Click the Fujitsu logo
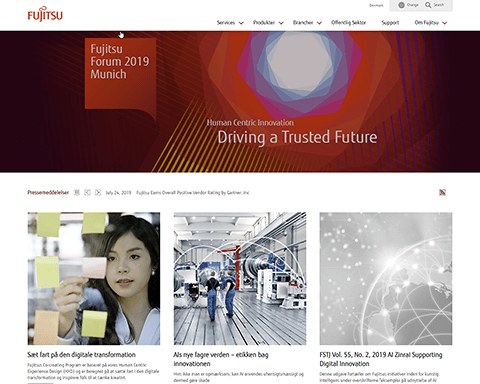The width and height of the screenshot is (480, 384). coord(45,14)
